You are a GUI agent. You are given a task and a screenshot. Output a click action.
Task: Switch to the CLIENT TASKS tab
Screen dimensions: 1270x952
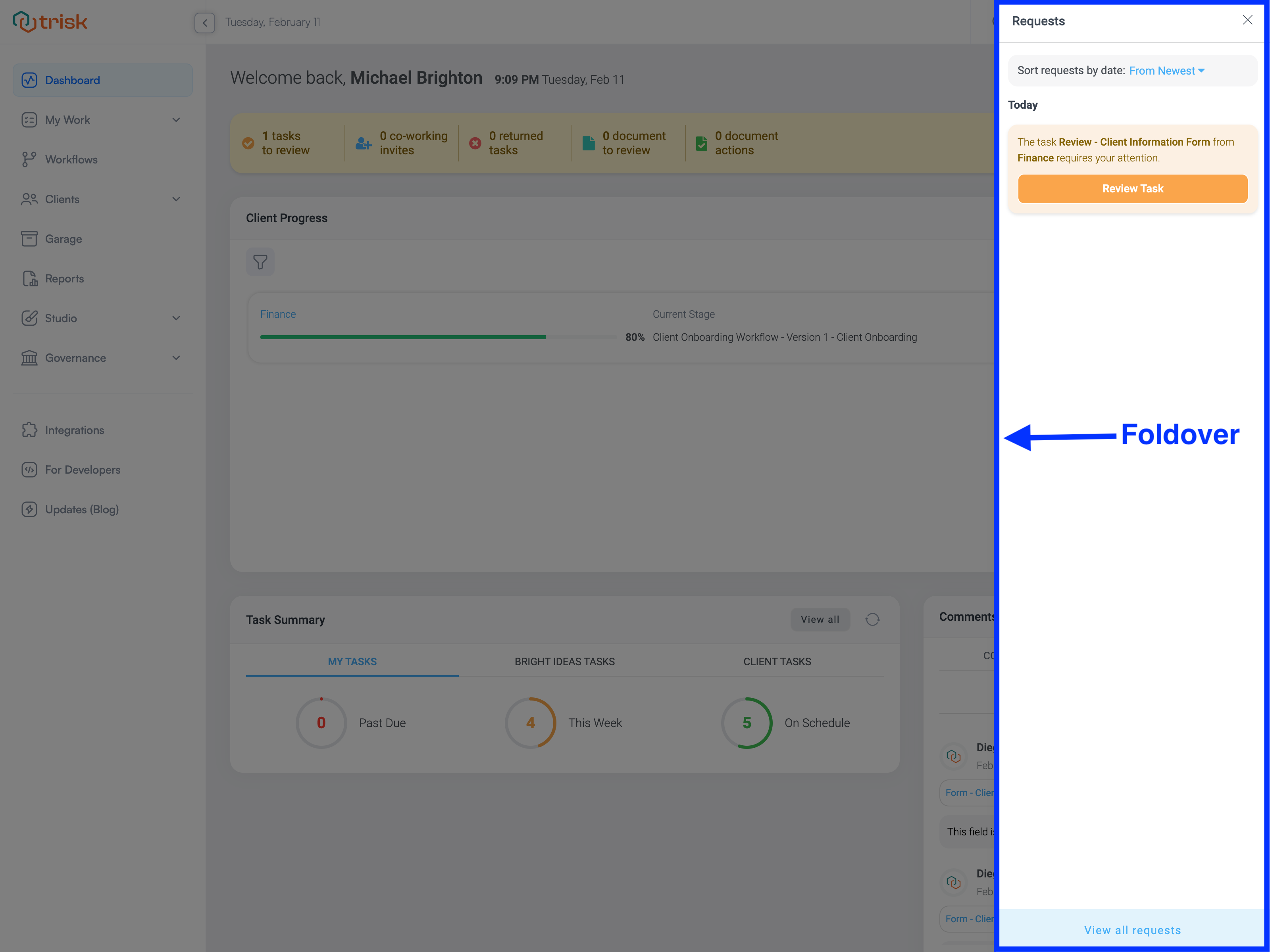777,662
